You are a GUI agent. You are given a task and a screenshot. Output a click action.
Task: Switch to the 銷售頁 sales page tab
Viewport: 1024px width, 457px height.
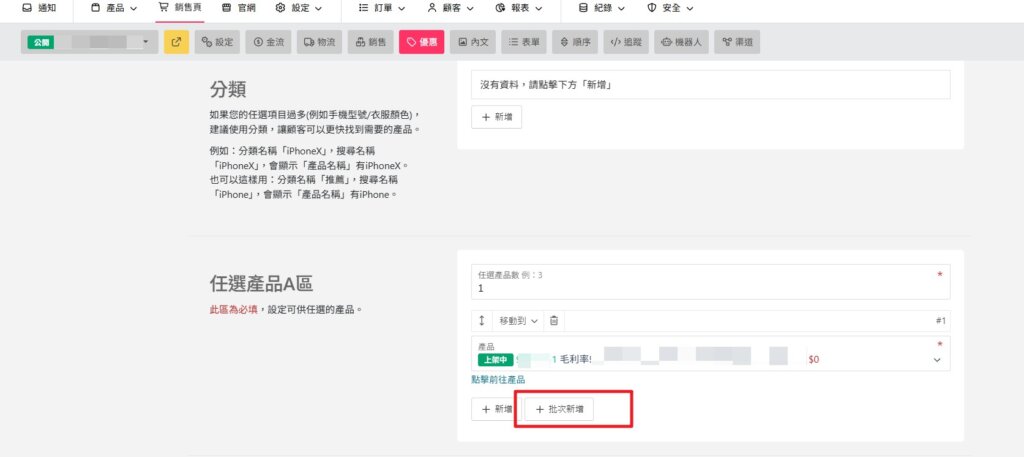(181, 8)
